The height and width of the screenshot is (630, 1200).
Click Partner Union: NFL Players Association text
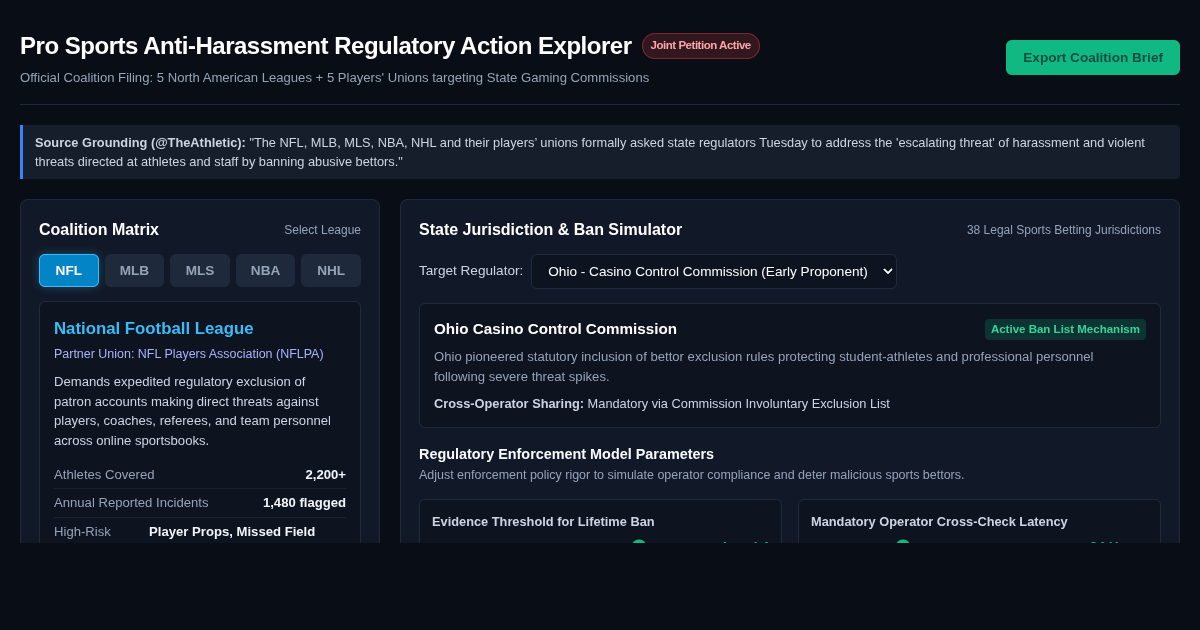(x=188, y=354)
